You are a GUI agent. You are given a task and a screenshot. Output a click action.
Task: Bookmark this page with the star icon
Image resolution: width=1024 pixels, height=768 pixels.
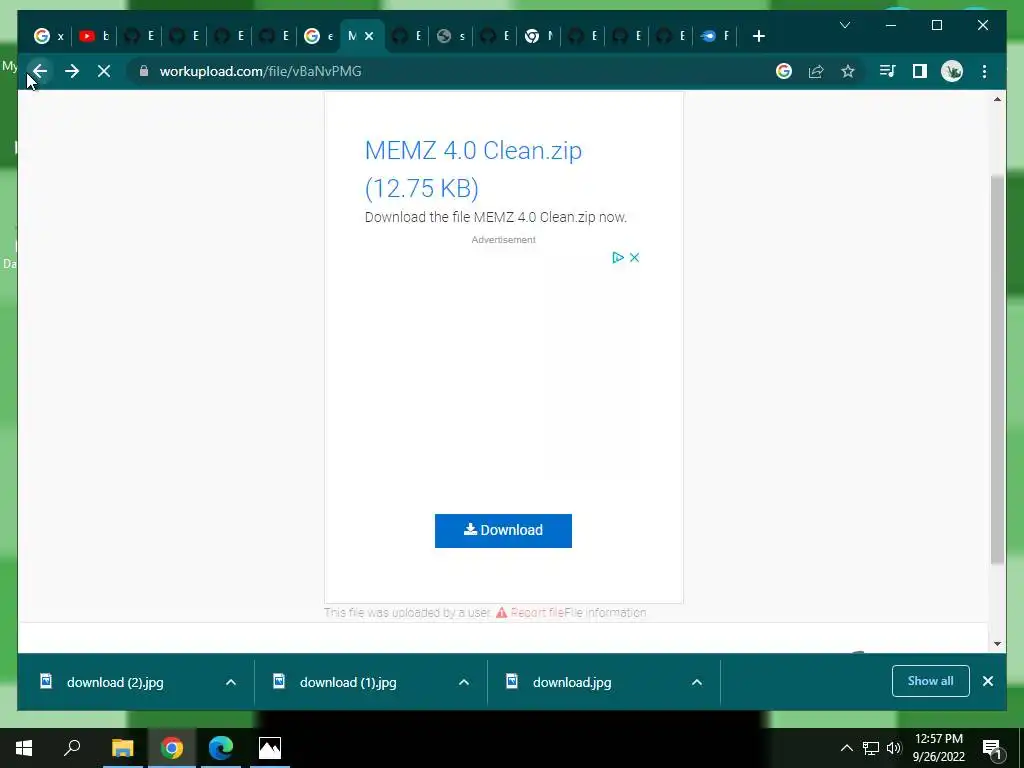(848, 71)
